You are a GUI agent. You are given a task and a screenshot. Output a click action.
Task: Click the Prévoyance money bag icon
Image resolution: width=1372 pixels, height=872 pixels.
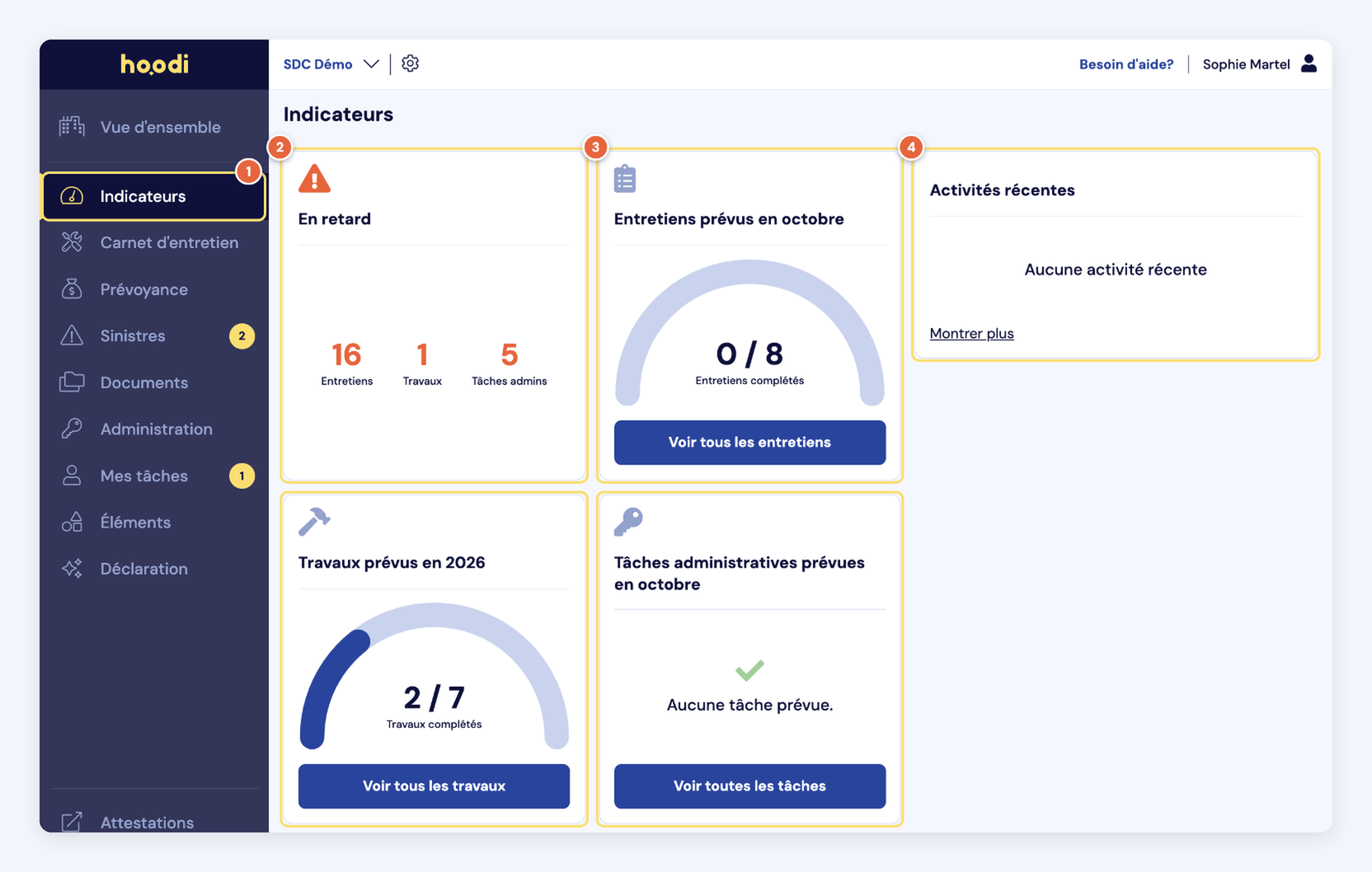coord(72,289)
